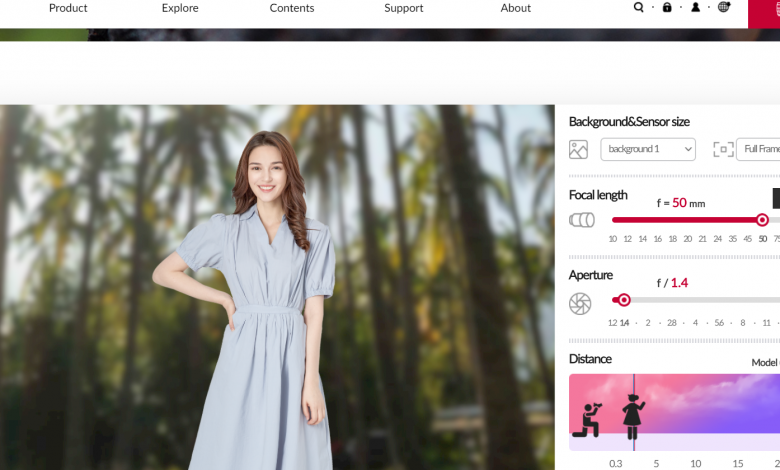Image resolution: width=780 pixels, height=470 pixels.
Task: Click the search magnifier icon
Action: pos(639,7)
